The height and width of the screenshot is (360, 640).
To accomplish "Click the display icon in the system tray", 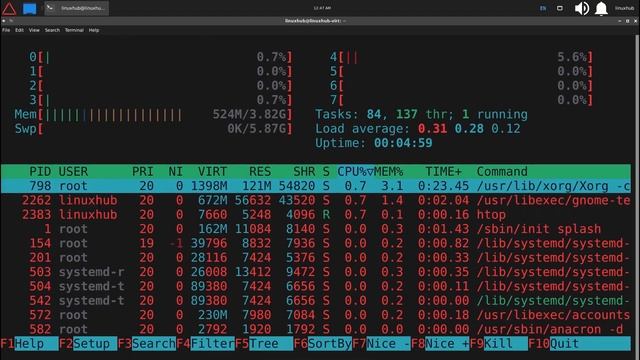I will coord(560,8).
